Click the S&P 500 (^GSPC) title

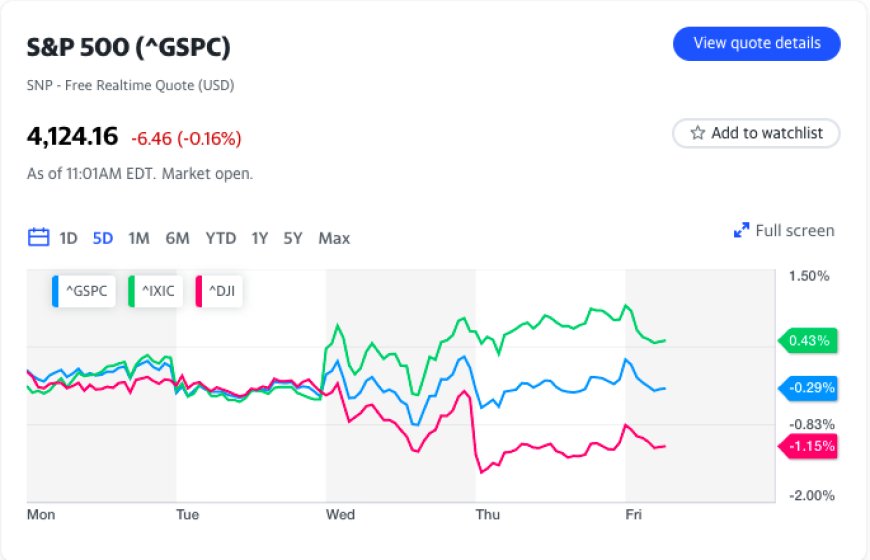131,48
